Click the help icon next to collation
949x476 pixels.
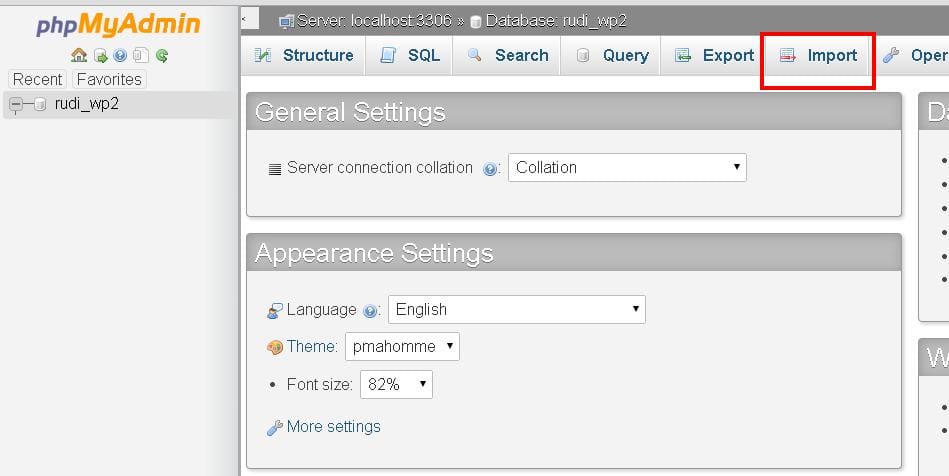click(490, 169)
